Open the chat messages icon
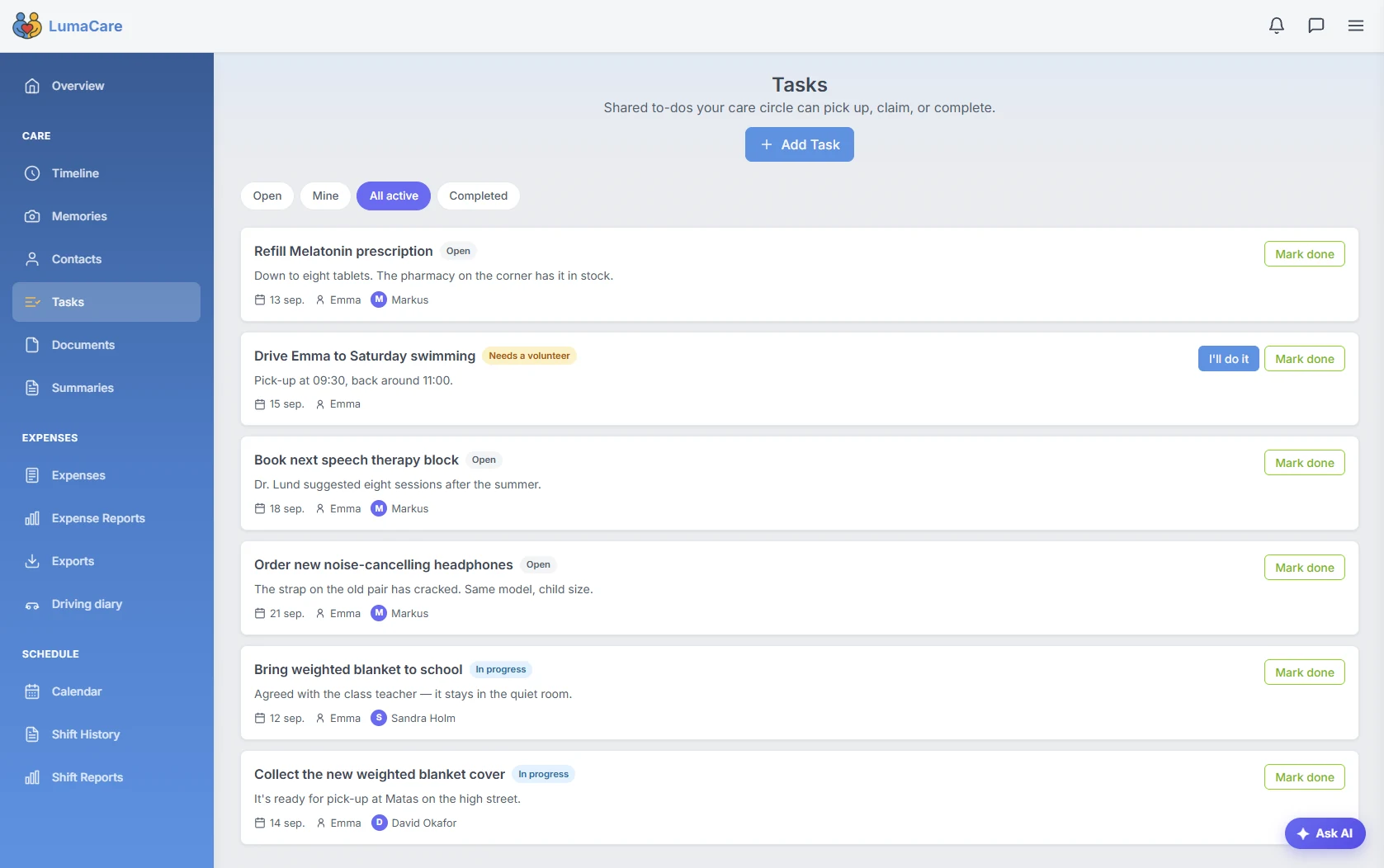This screenshot has height=868, width=1384. click(x=1316, y=26)
